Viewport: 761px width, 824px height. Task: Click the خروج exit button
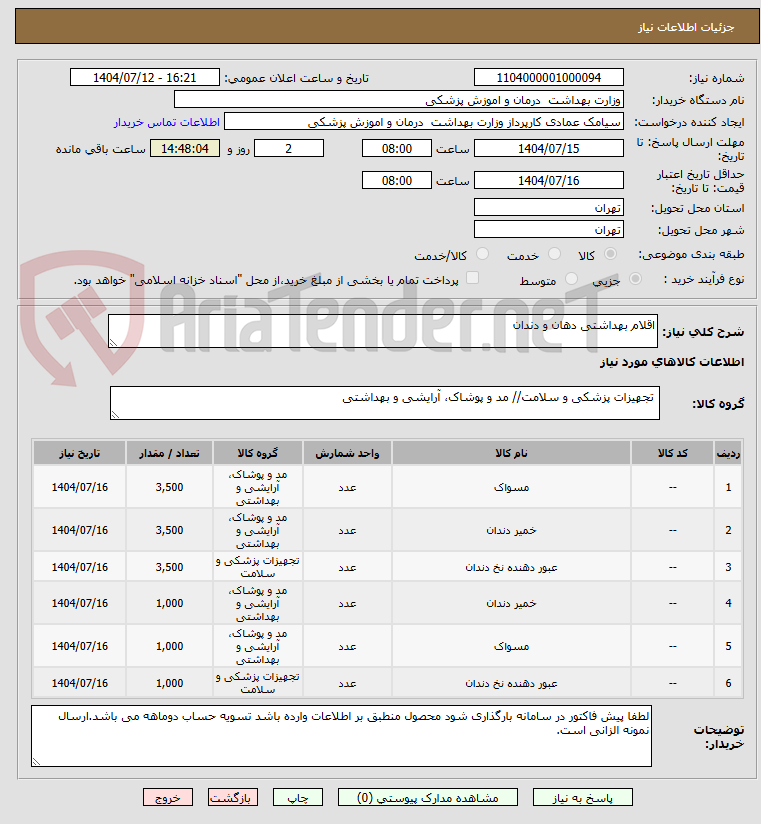pyautogui.click(x=168, y=797)
